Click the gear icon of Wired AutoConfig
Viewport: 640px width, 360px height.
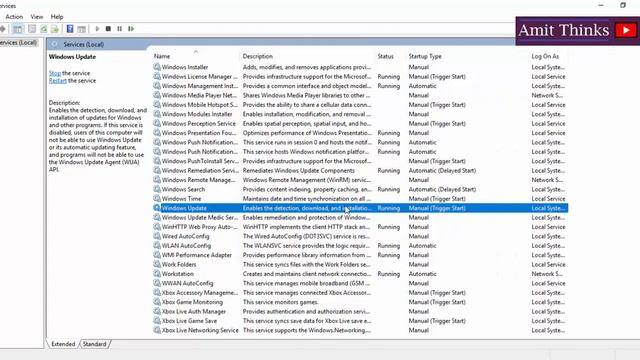(157, 236)
